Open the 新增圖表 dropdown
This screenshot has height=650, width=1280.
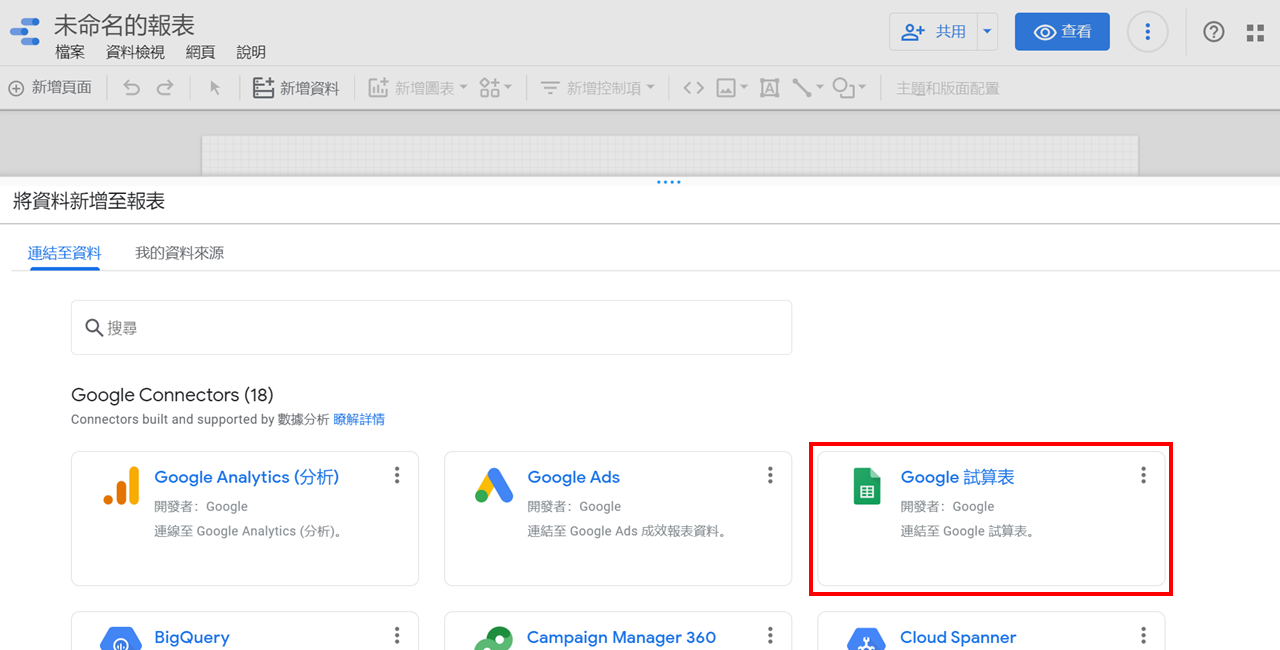[x=418, y=88]
